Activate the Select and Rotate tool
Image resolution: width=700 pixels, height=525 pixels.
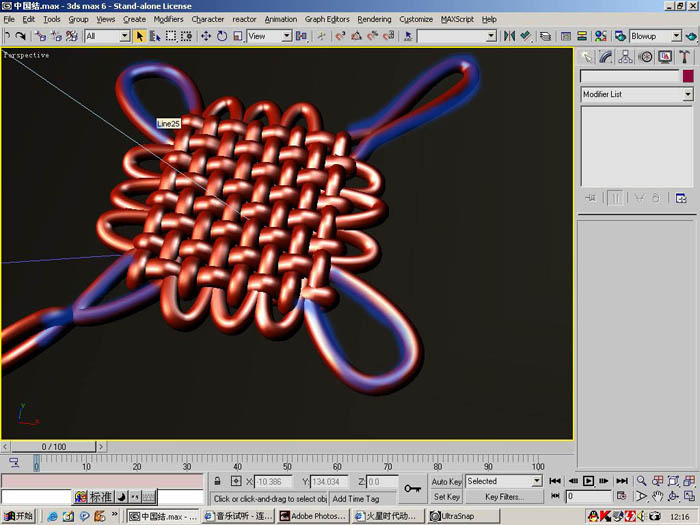(x=222, y=36)
